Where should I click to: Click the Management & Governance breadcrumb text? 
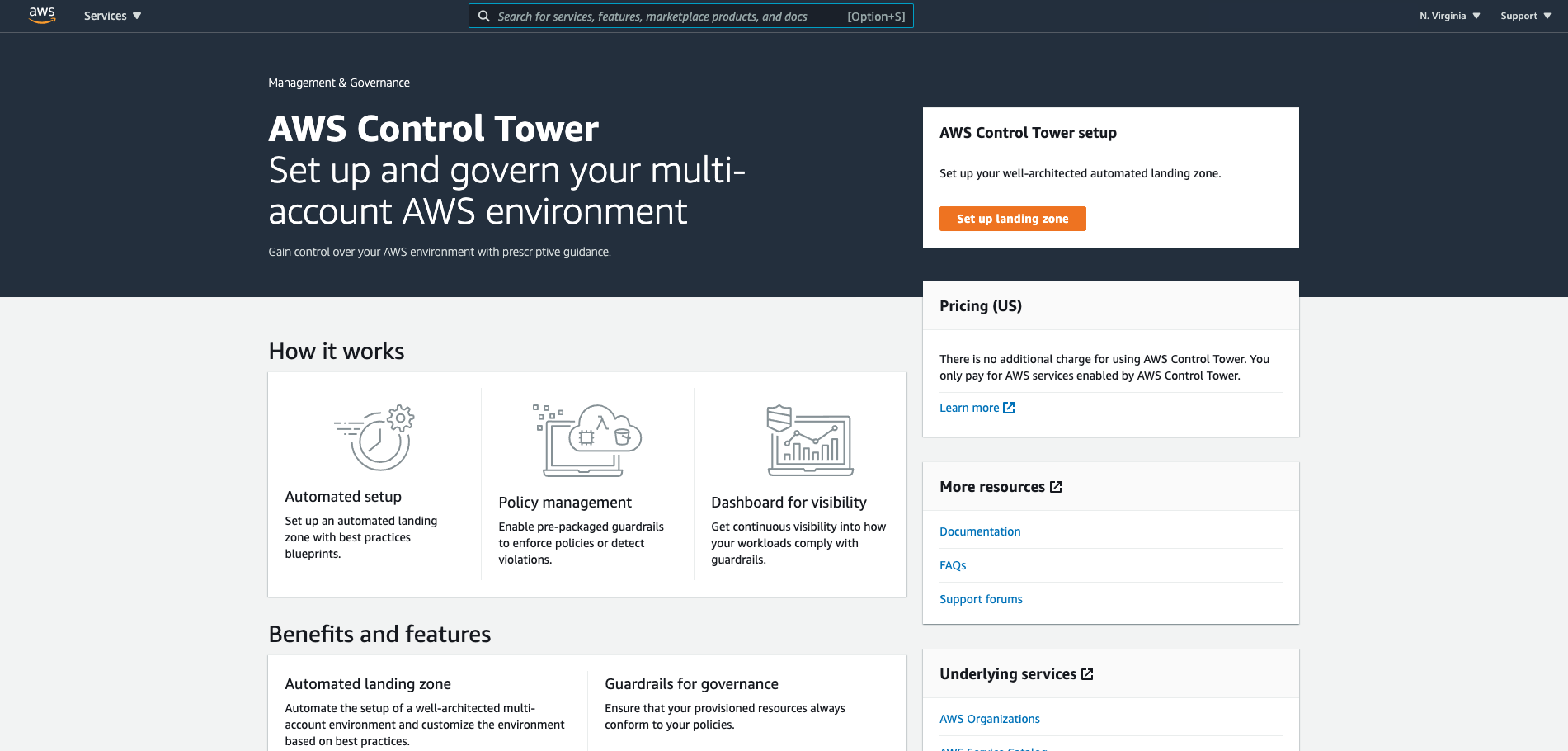tap(339, 83)
